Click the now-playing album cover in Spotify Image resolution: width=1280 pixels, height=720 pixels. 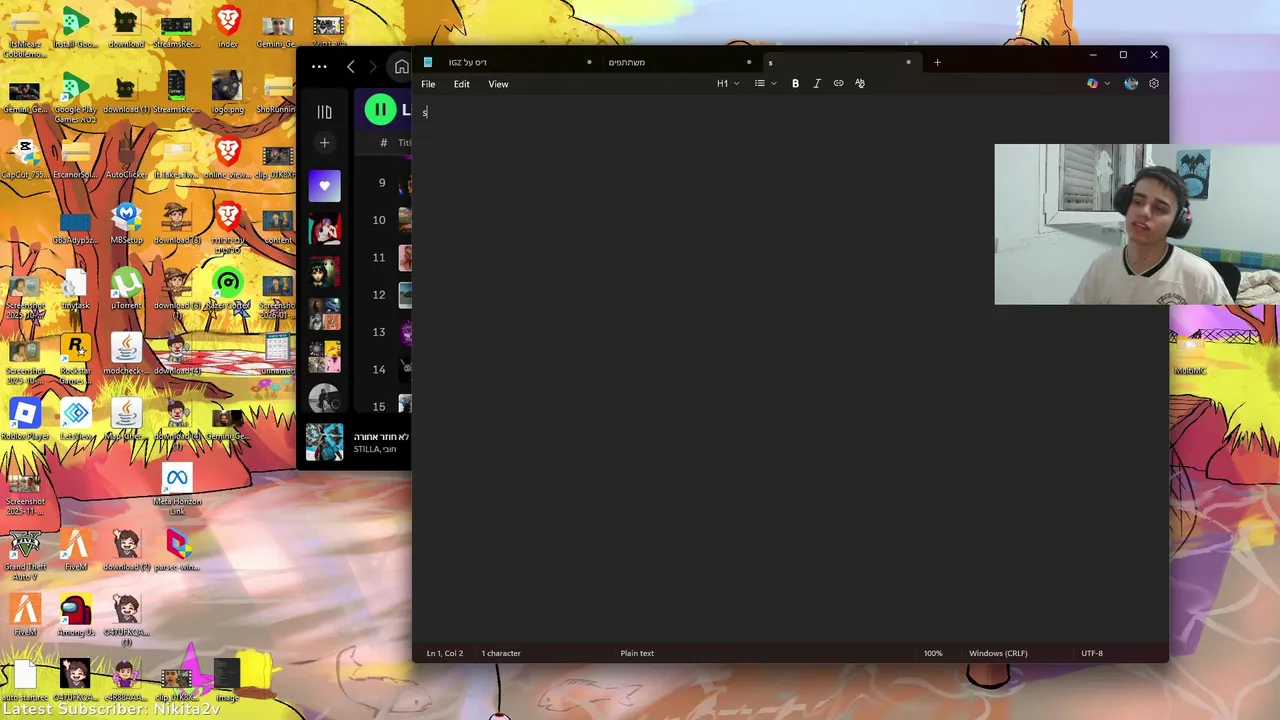tap(324, 442)
